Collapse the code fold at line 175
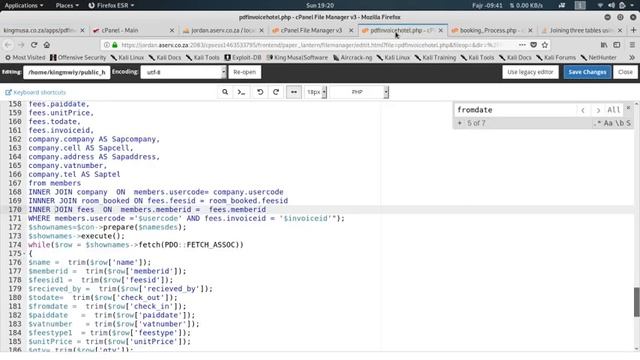The width and height of the screenshot is (640, 360). [24, 253]
